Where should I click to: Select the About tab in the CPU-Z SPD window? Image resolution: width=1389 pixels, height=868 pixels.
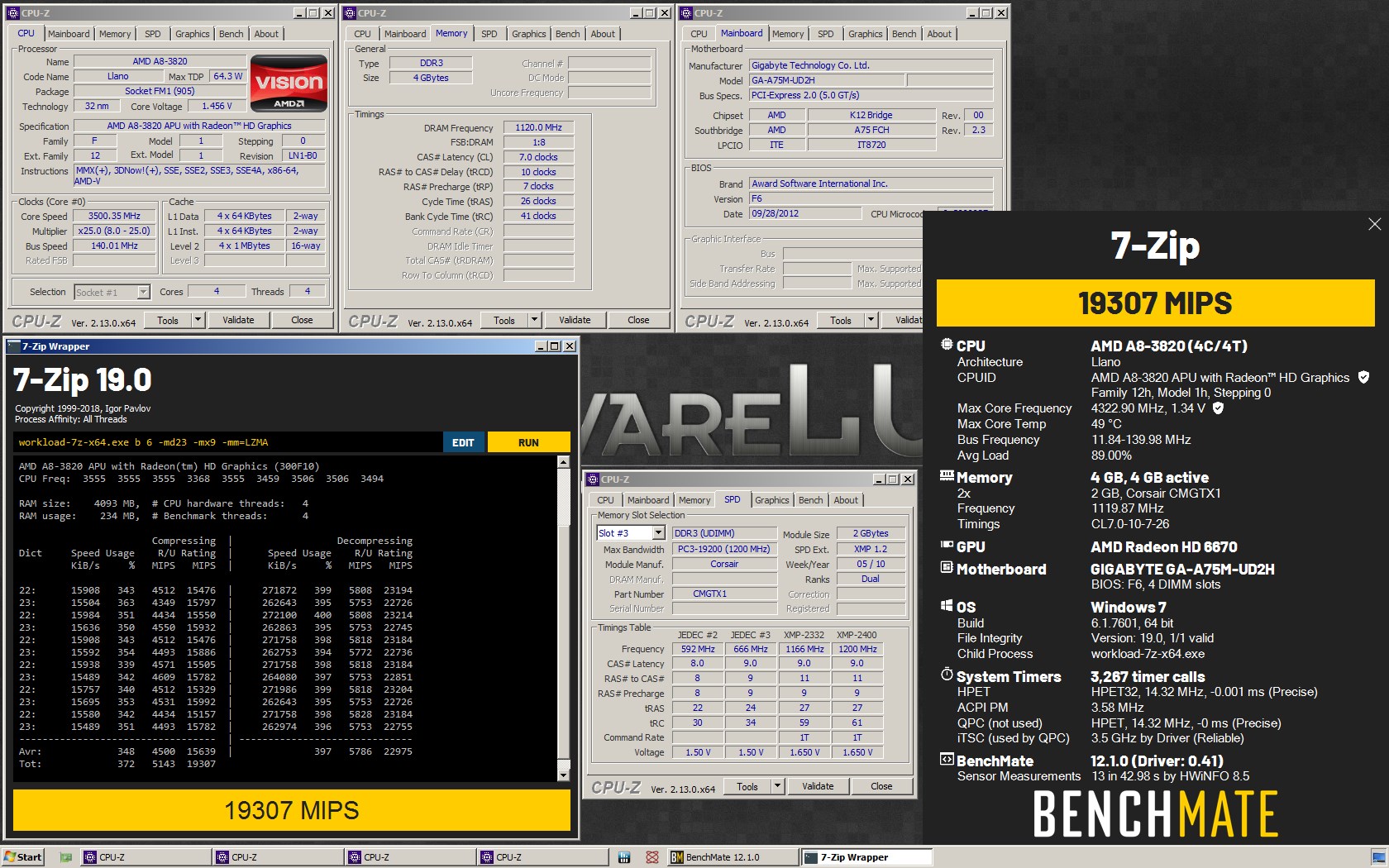(x=846, y=500)
